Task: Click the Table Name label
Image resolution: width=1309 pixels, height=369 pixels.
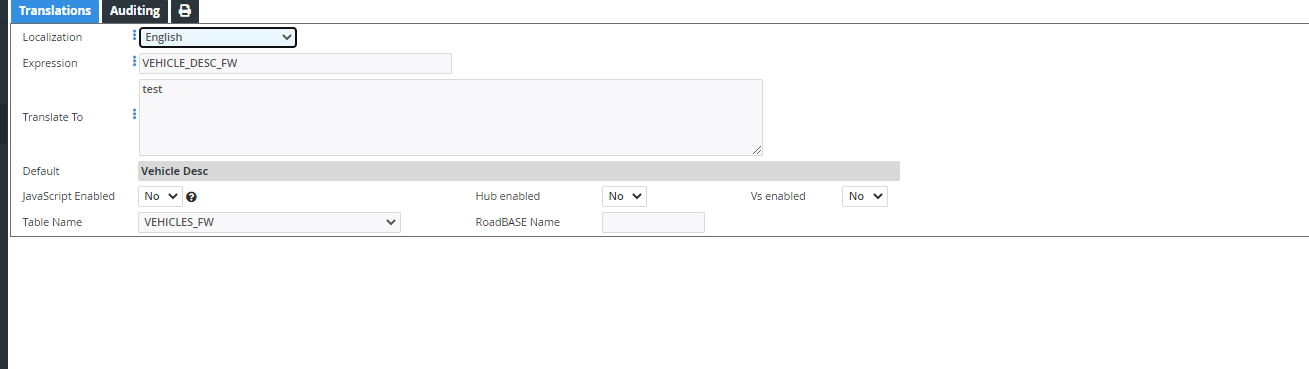Action: pos(52,222)
